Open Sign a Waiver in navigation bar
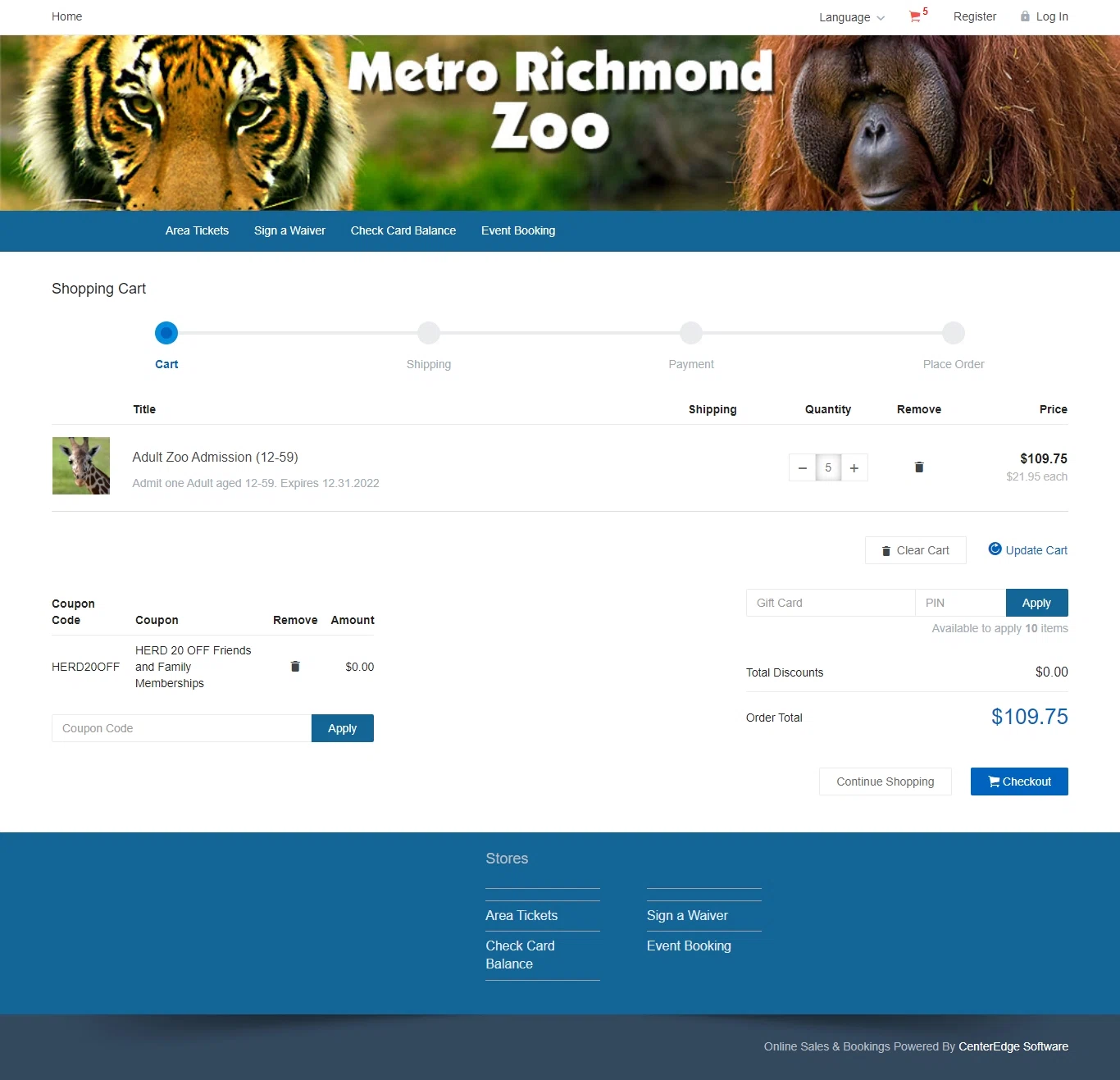Viewport: 1120px width, 1080px height. pyautogui.click(x=289, y=230)
